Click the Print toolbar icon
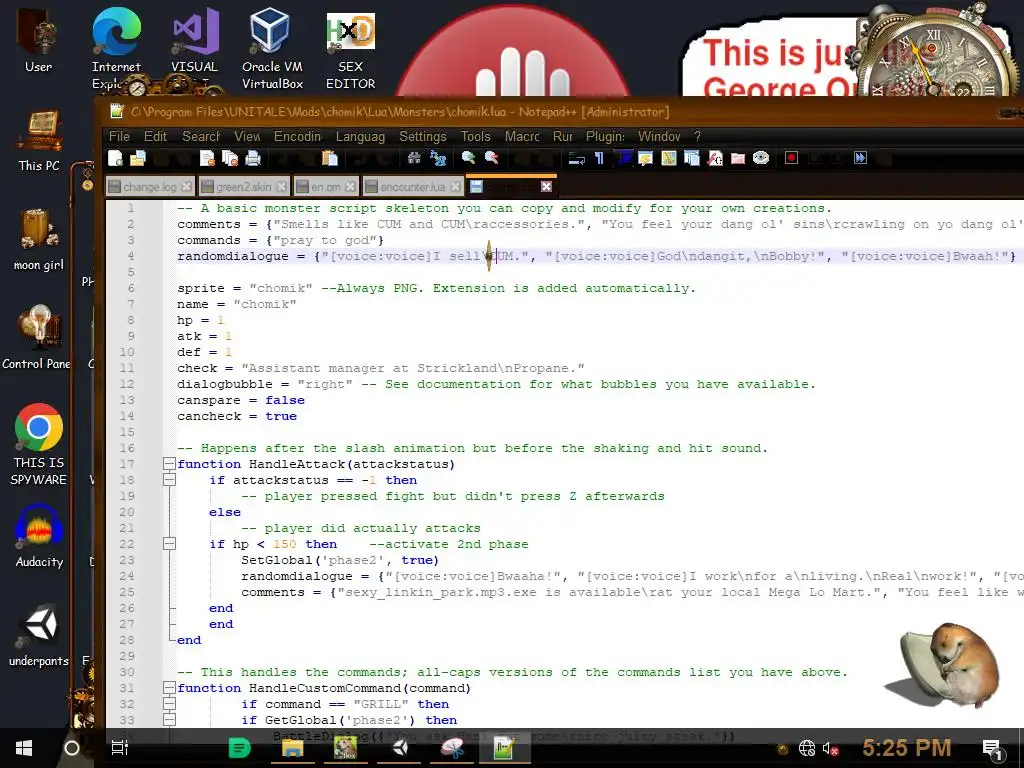 253,158
